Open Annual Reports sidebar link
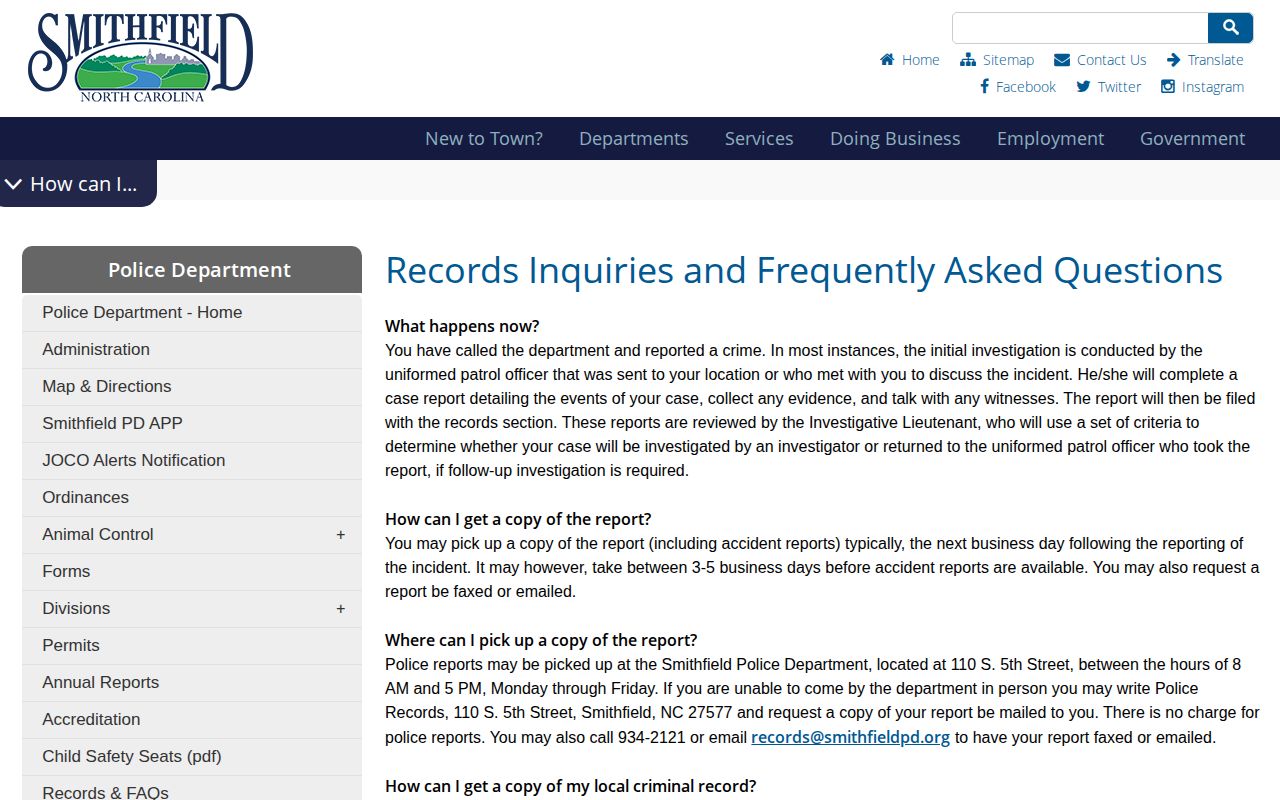This screenshot has height=800, width=1280. [x=192, y=683]
